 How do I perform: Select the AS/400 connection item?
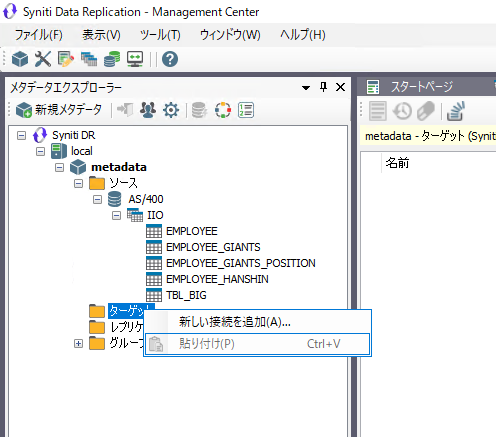coord(146,199)
